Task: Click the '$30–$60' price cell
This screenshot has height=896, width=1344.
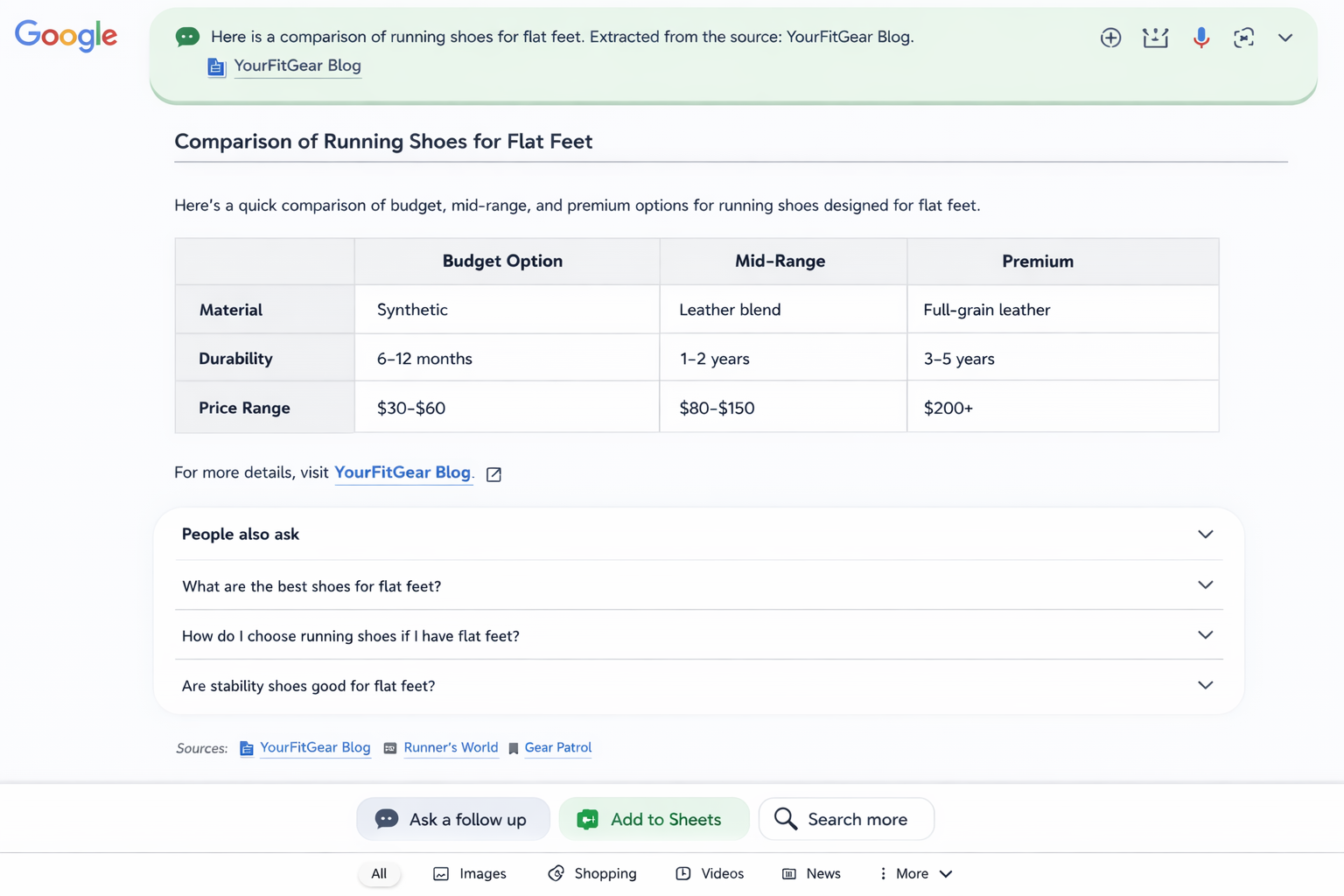Action: (x=507, y=408)
